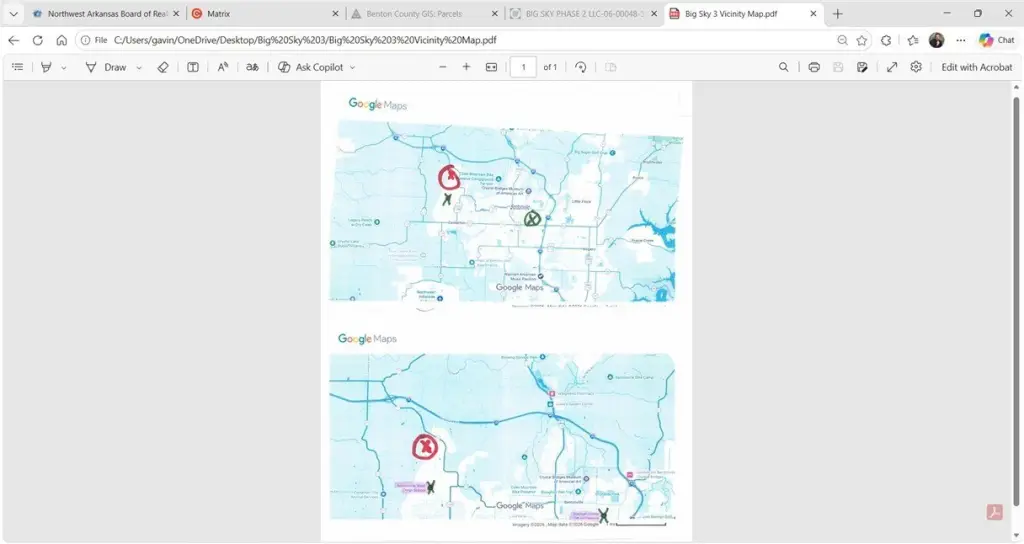The height and width of the screenshot is (544, 1024).
Task: Click the browser Home button
Action: (x=61, y=40)
